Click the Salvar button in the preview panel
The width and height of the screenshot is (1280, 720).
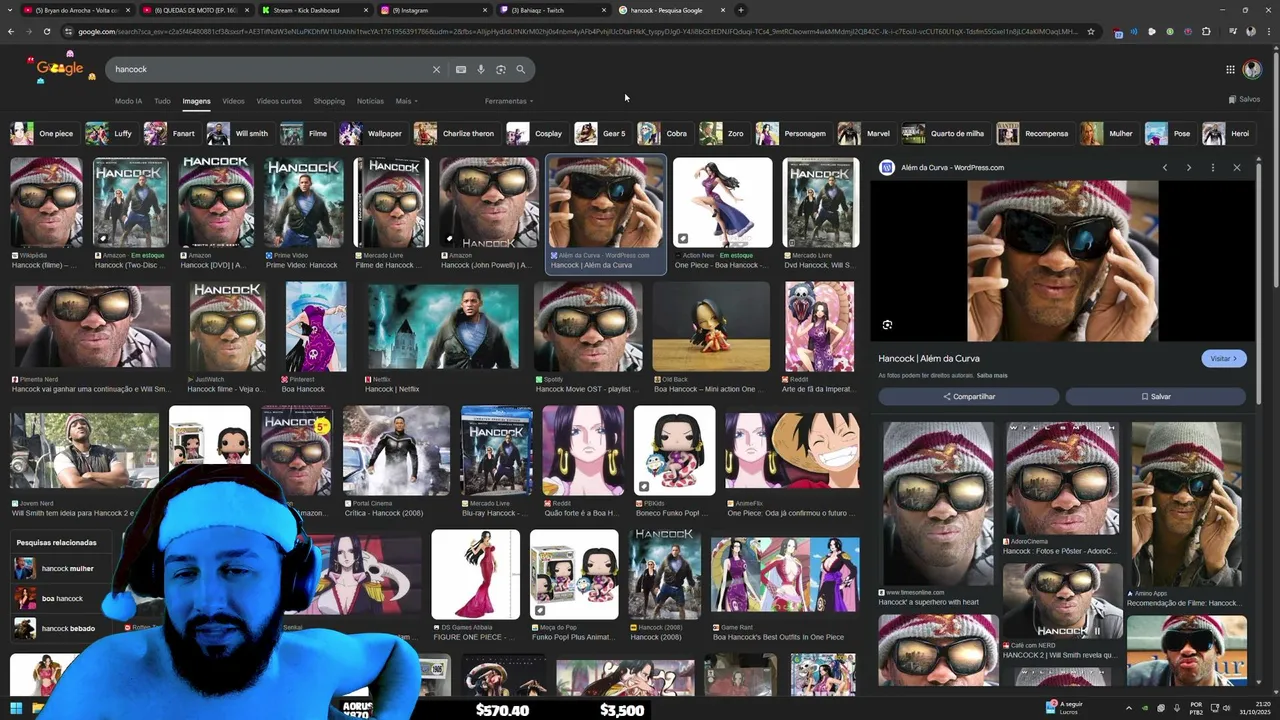pos(1156,397)
